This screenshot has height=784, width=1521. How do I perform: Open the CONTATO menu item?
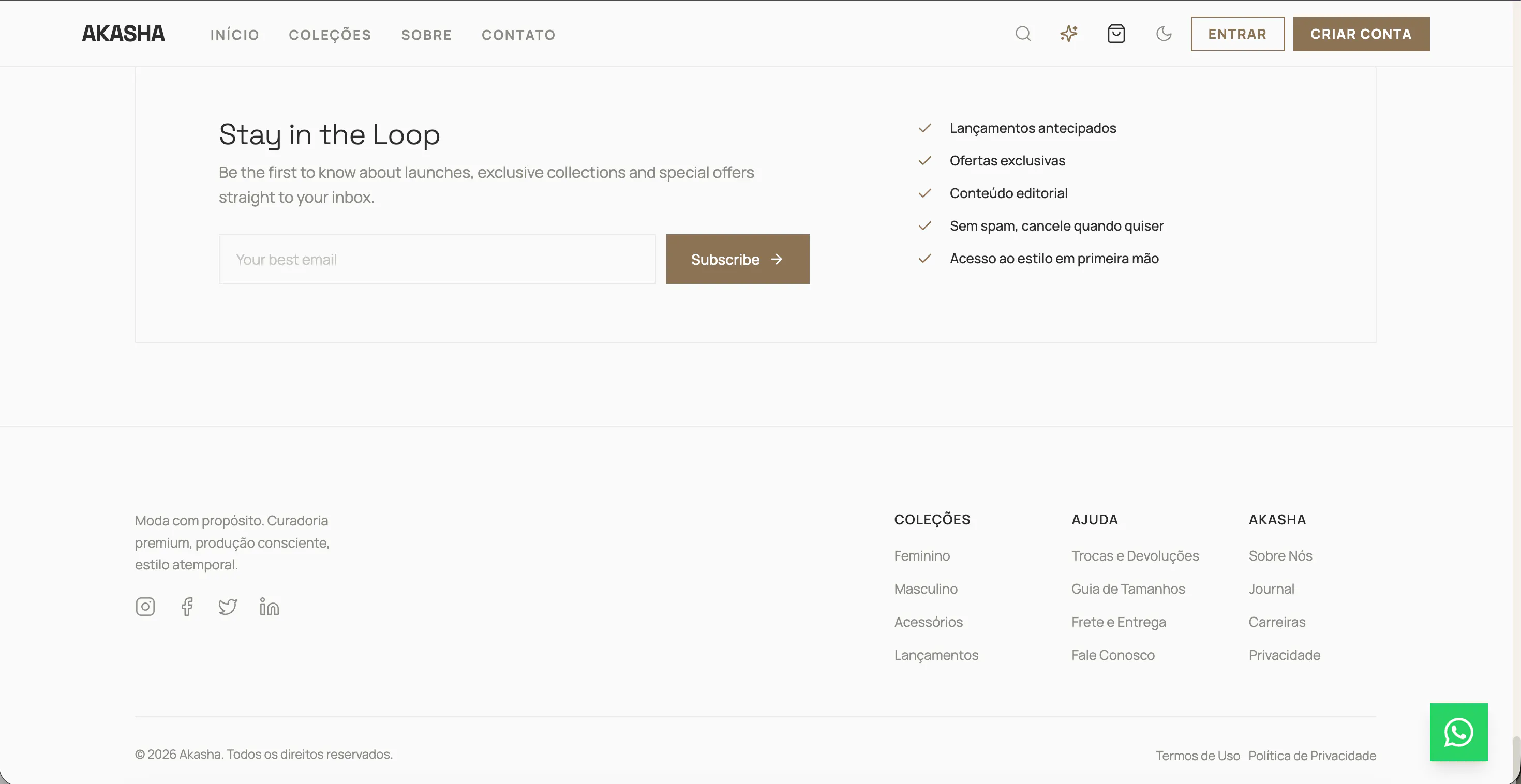[518, 35]
